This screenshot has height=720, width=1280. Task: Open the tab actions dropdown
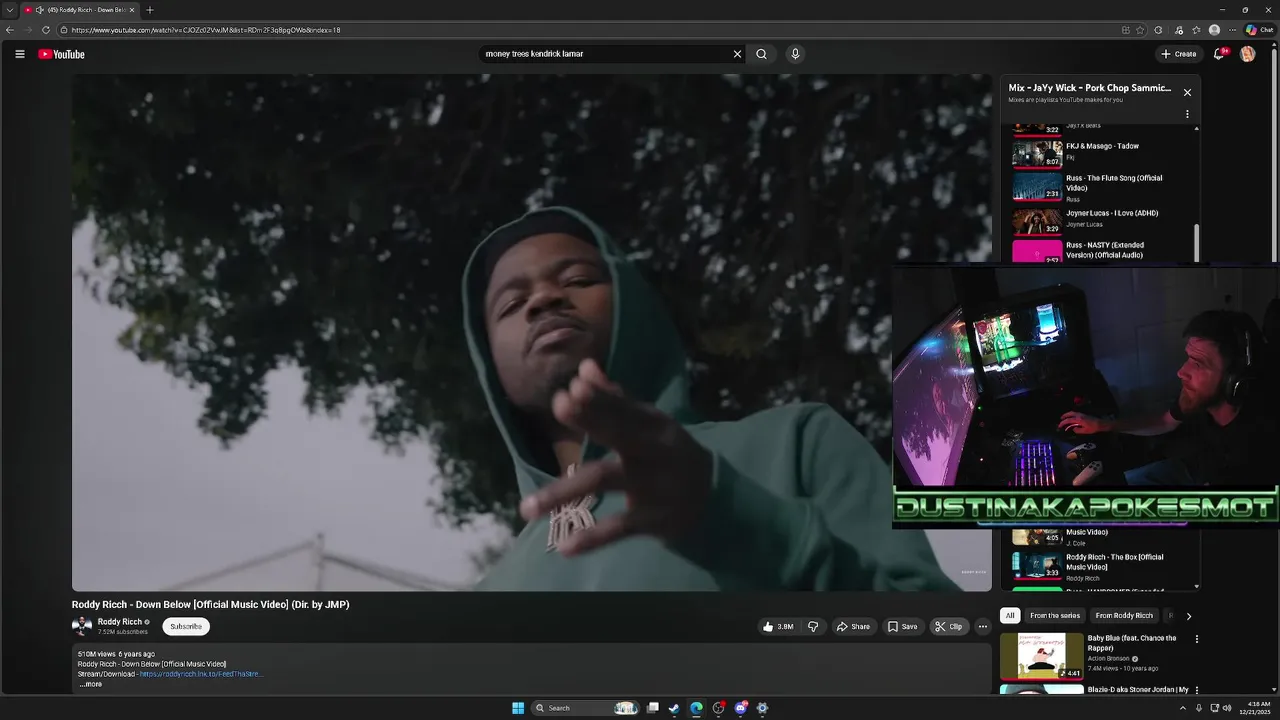[9, 10]
